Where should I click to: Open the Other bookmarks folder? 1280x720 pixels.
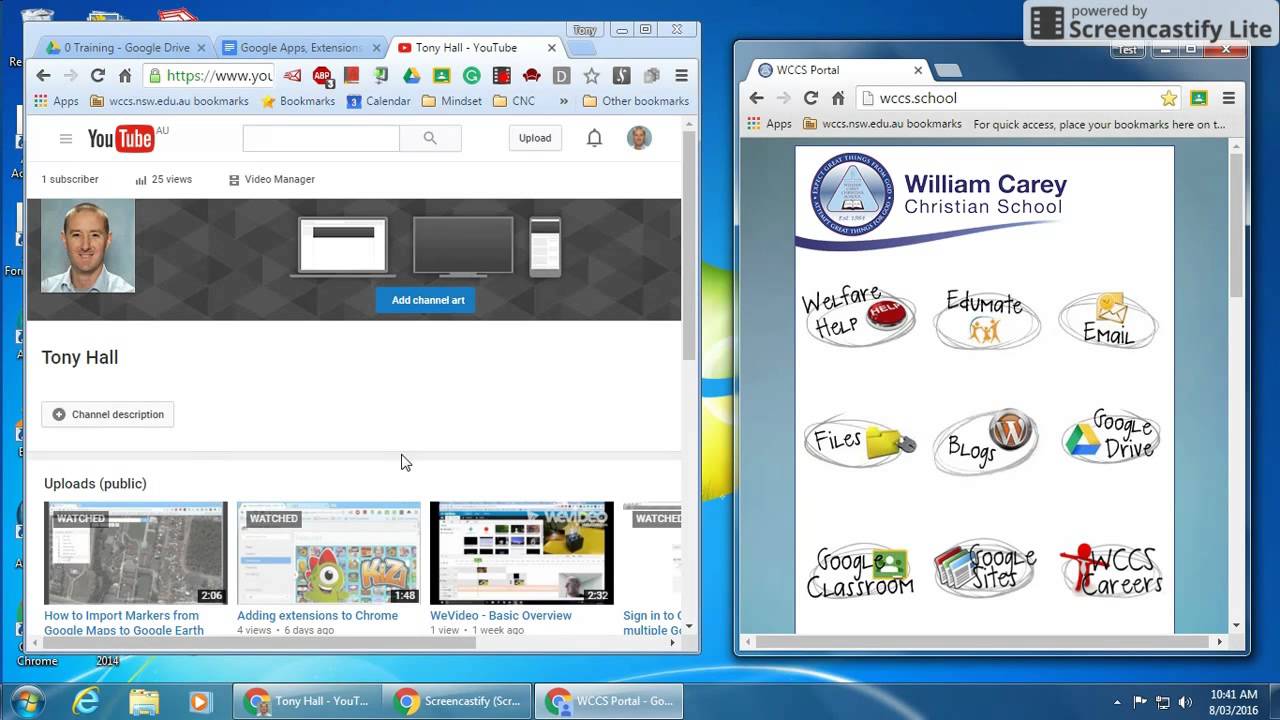635,101
